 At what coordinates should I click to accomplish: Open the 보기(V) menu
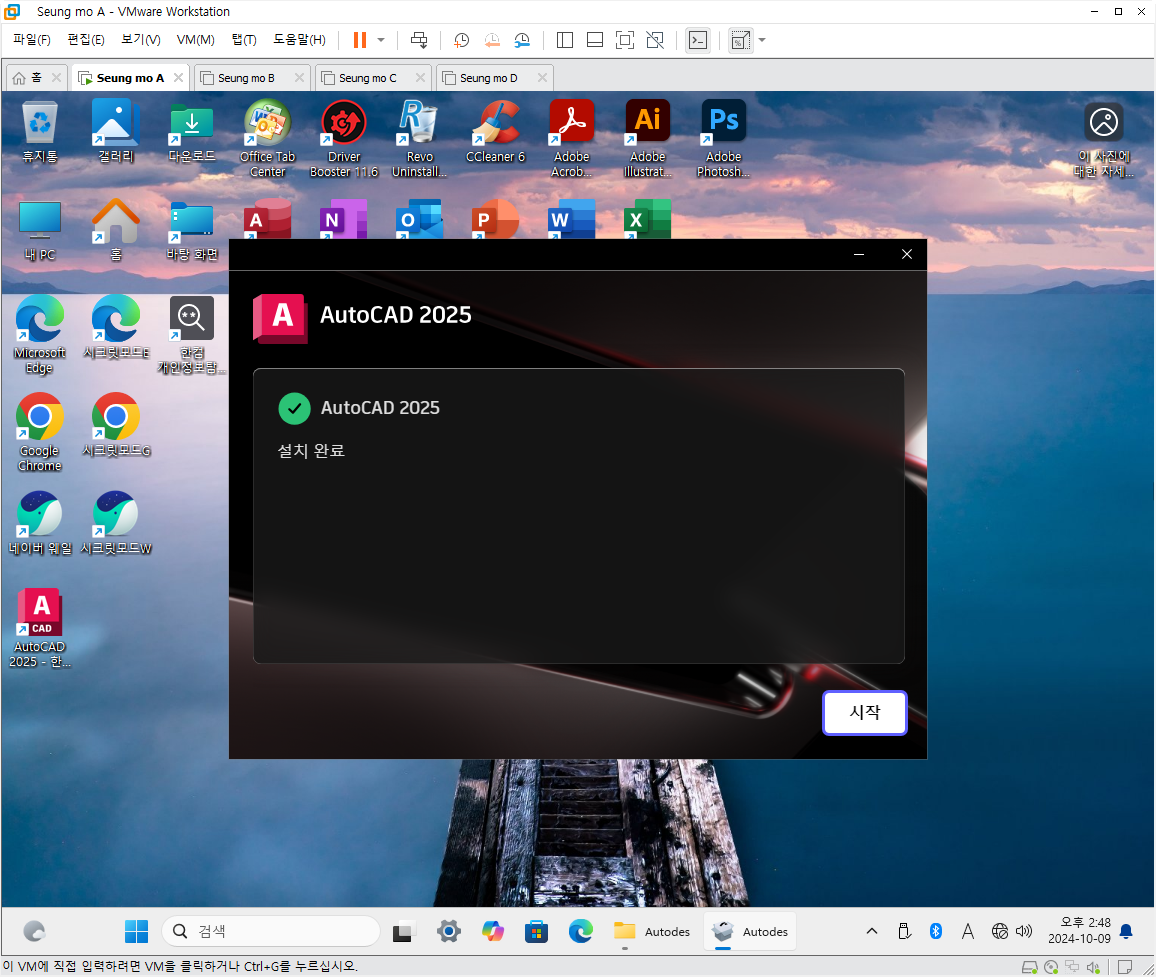click(141, 40)
